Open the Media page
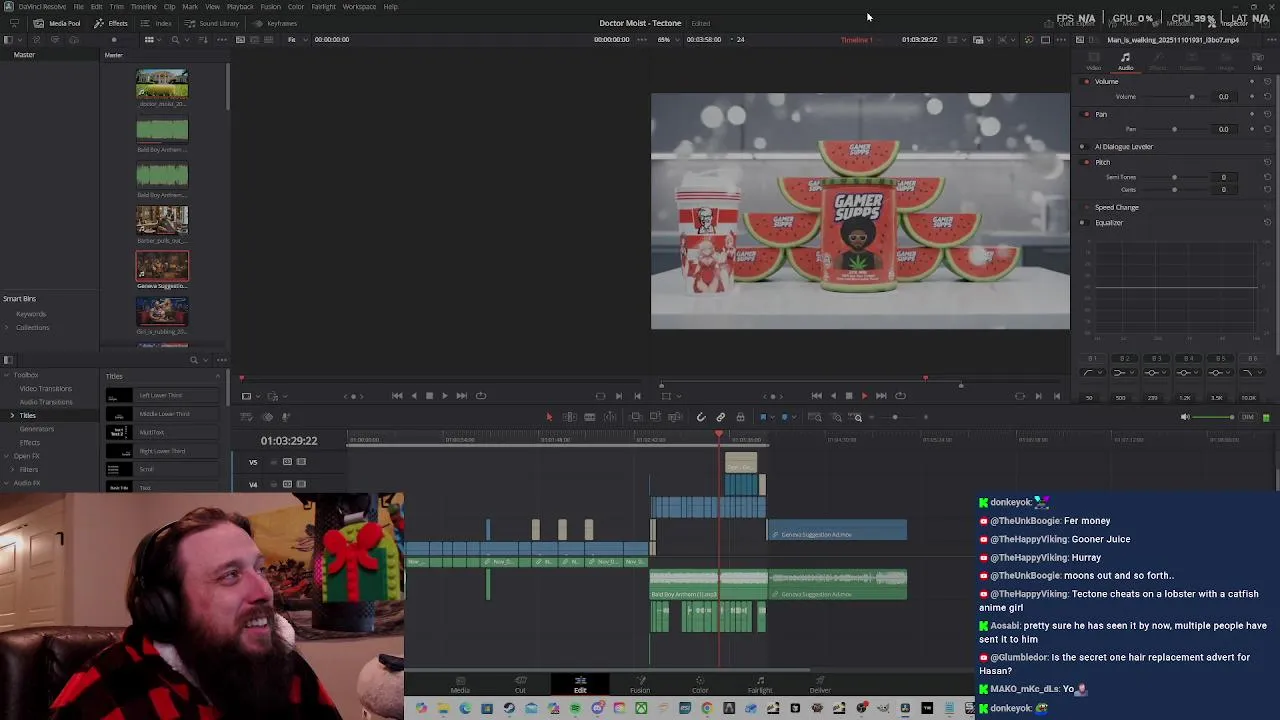1280x720 pixels. click(460, 685)
